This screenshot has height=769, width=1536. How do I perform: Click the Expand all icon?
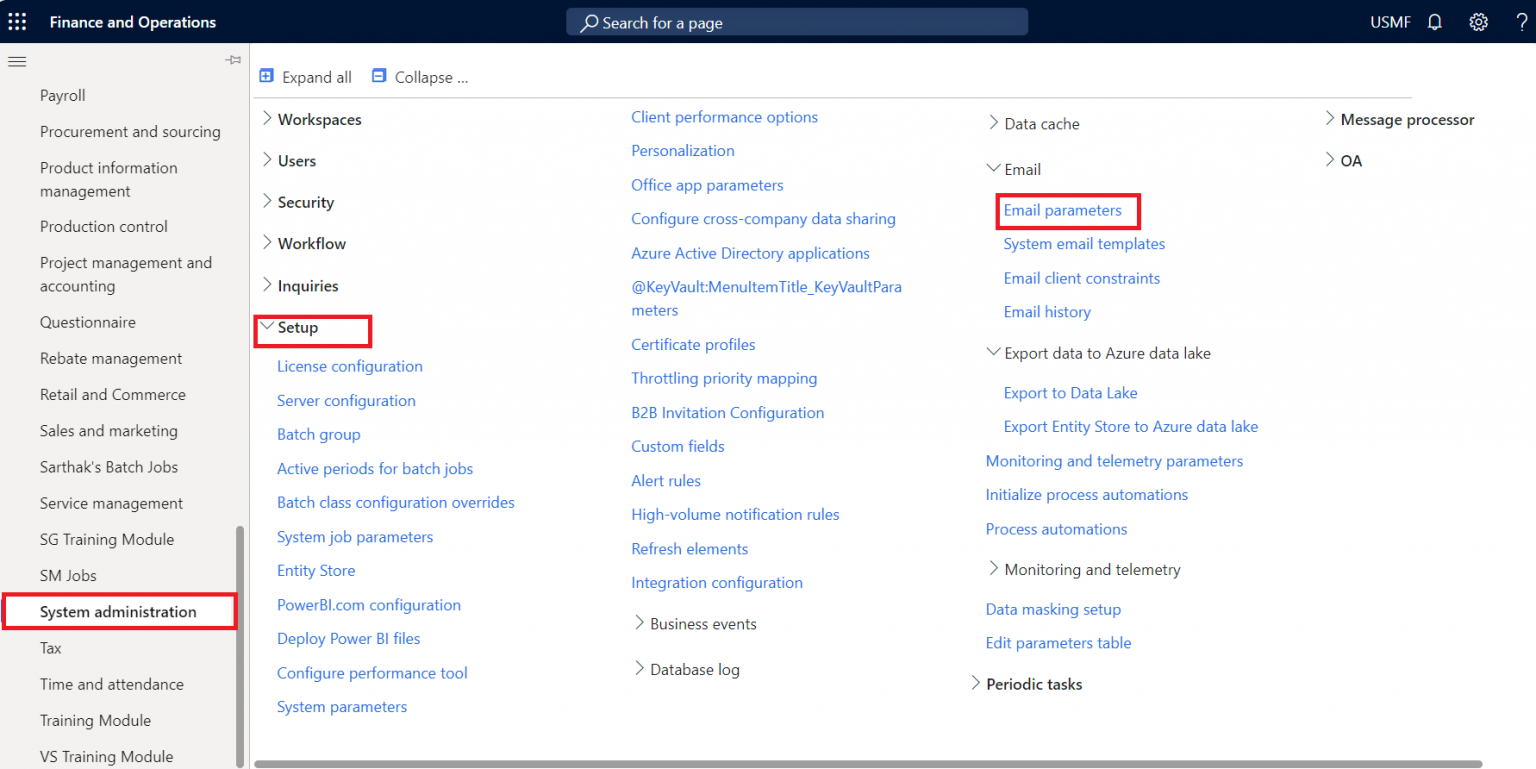pos(266,76)
